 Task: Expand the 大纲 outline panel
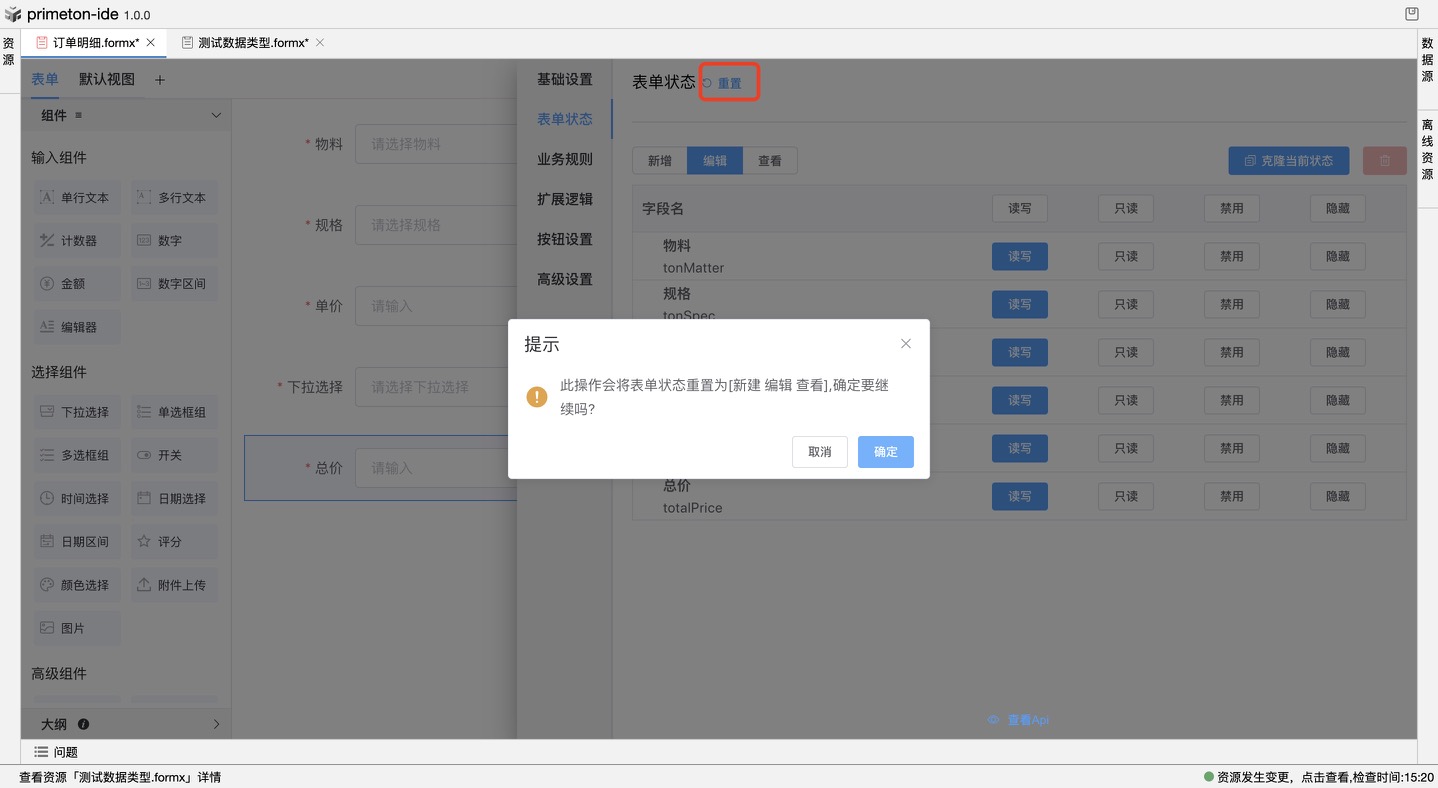(215, 723)
